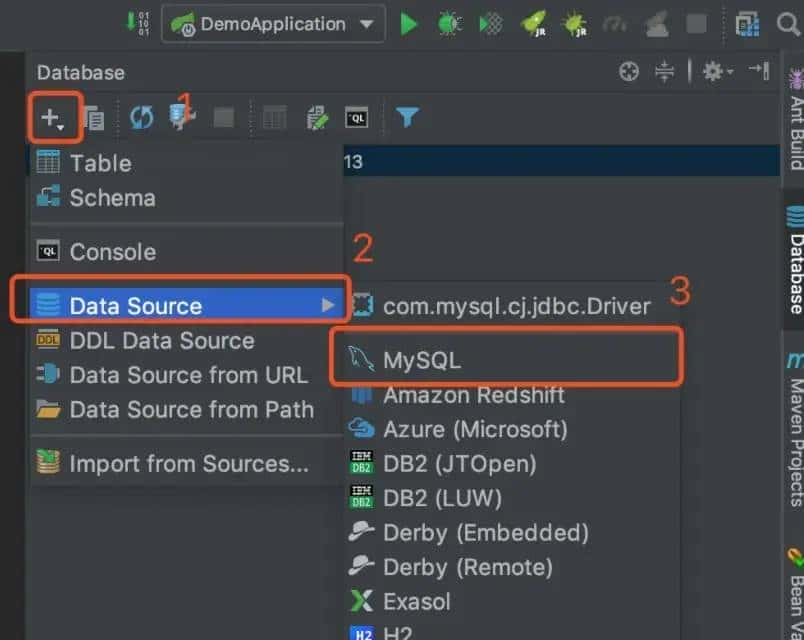804x640 pixels.
Task: Click the duplicate icon next to the plus button
Action: coord(94,118)
